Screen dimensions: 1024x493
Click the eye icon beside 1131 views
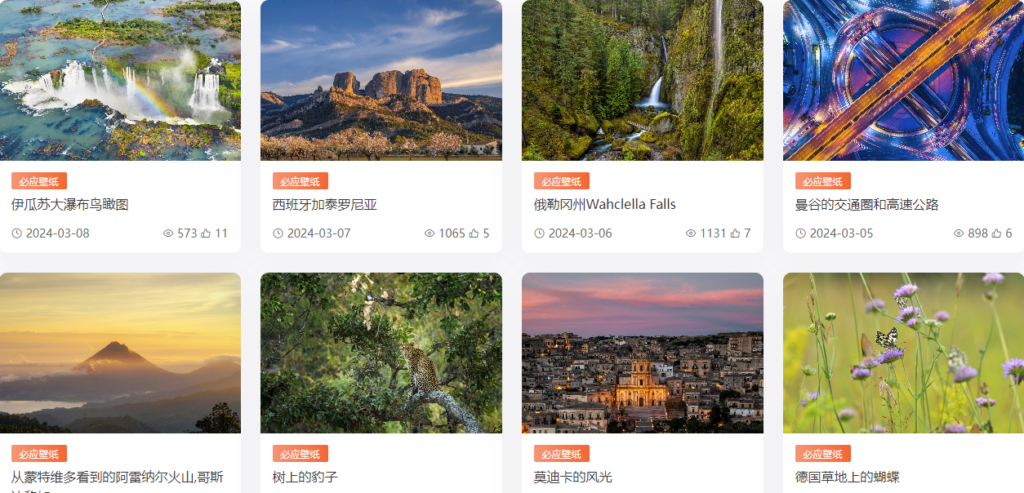pos(690,233)
